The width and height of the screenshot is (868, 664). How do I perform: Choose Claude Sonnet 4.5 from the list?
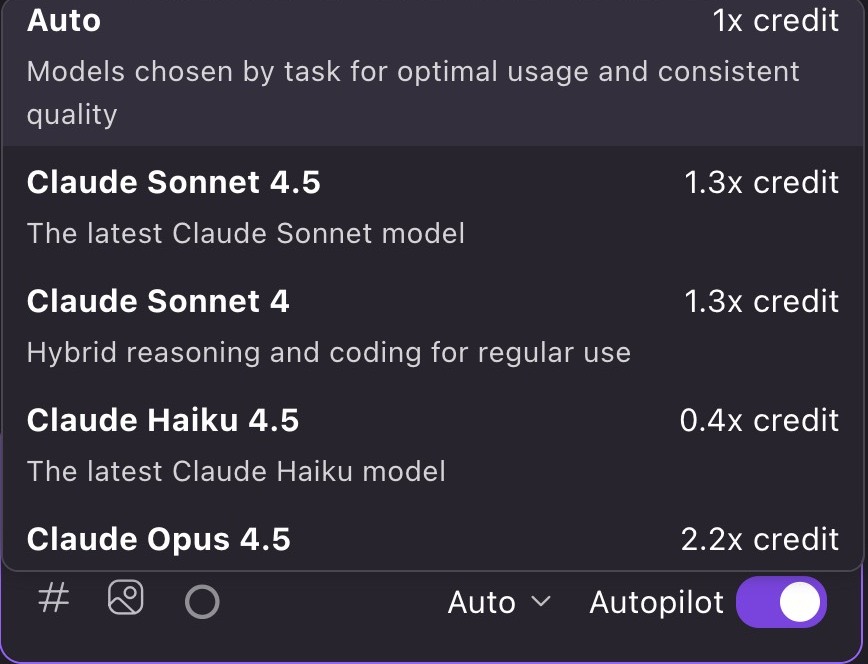click(174, 182)
